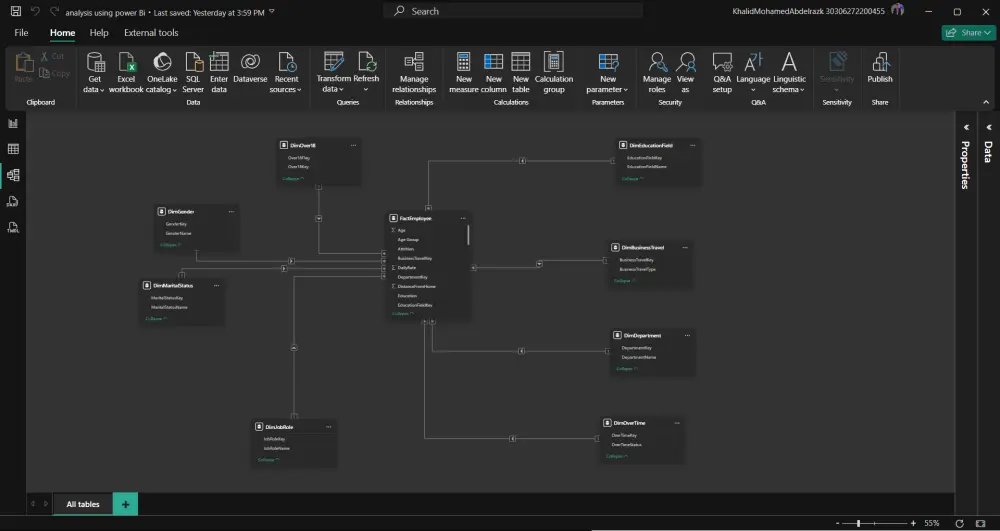This screenshot has width=1000, height=531.
Task: Open Linguistic schema dropdown
Action: coord(789,73)
